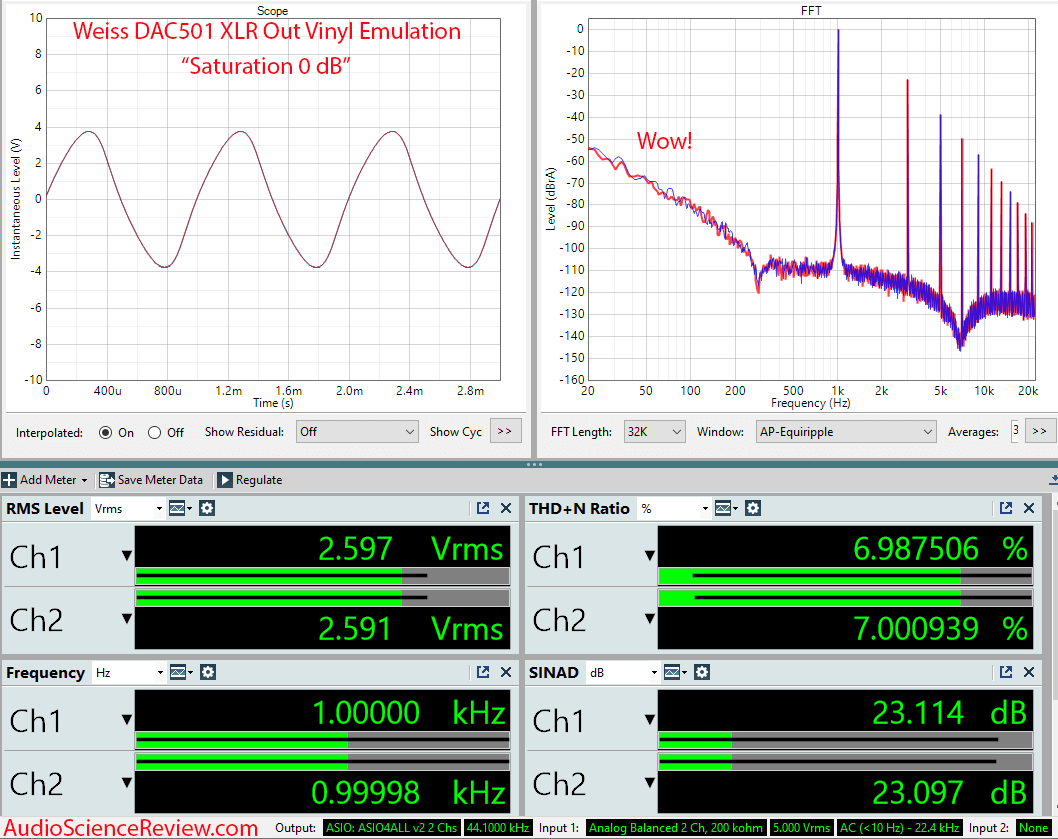
Task: Open SINAD meter settings gear
Action: click(702, 672)
